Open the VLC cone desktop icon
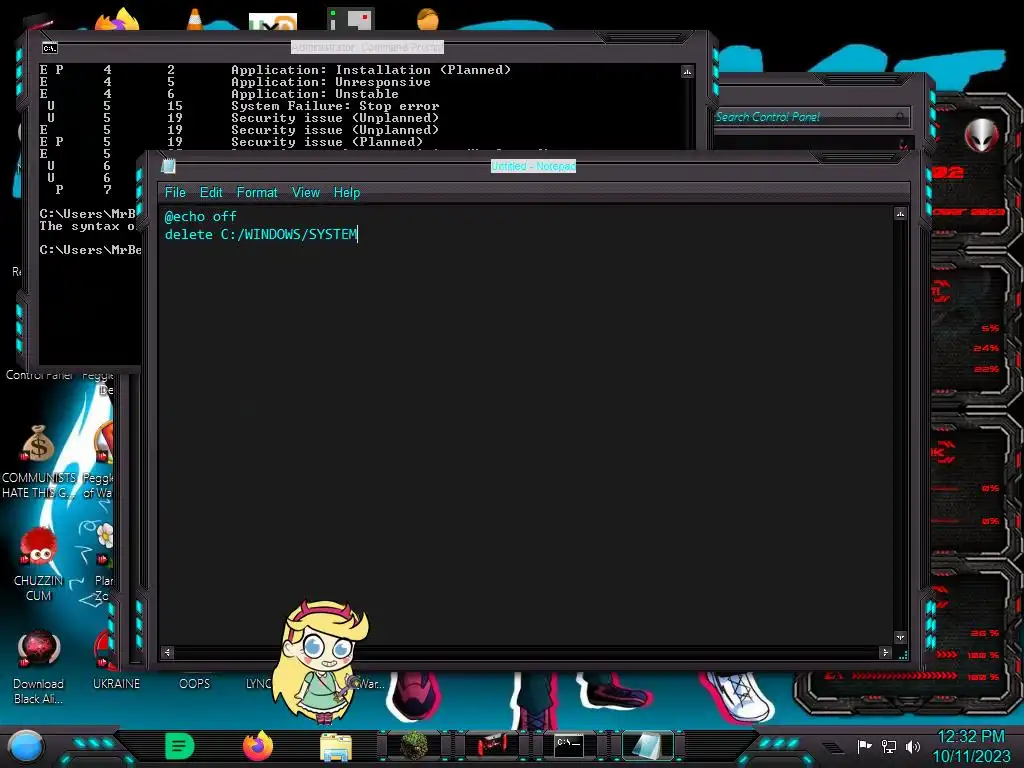The height and width of the screenshot is (768, 1024). coord(195,19)
